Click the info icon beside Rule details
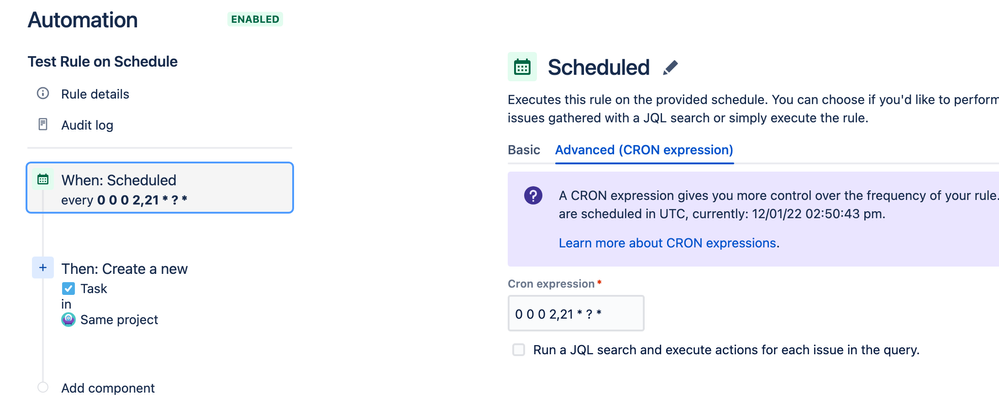999x409 pixels. tap(43, 94)
